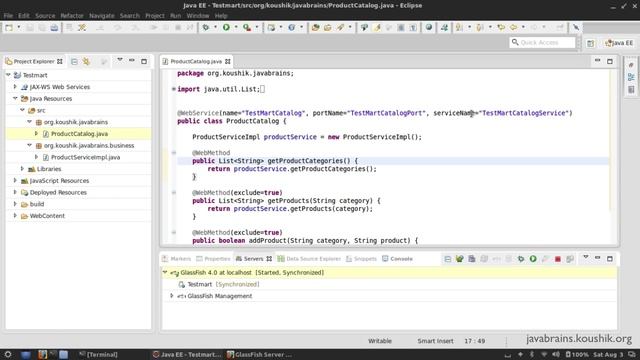Expand JAX-WS Web Services node

pyautogui.click(x=16, y=87)
